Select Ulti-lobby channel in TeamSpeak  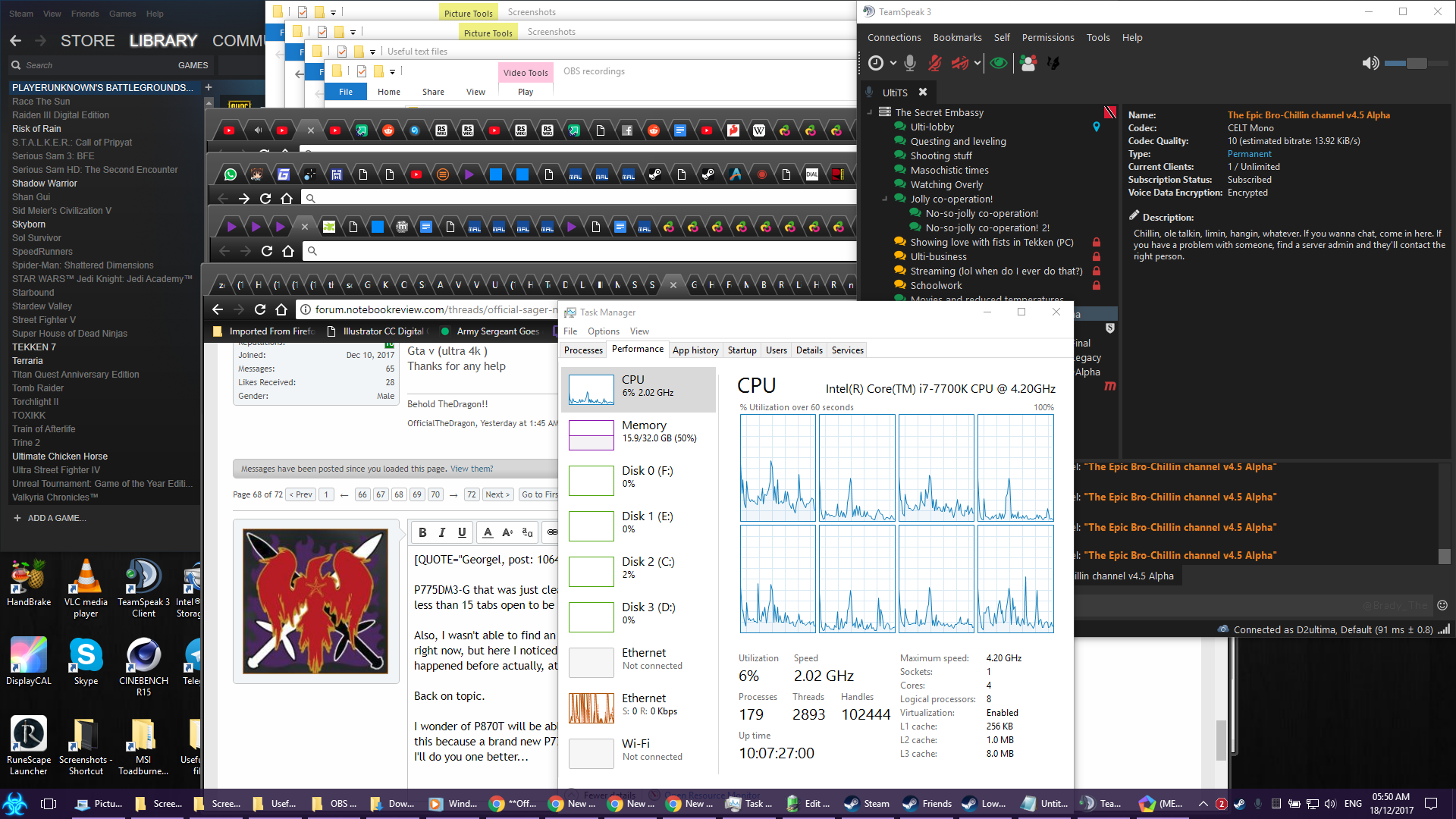point(932,127)
